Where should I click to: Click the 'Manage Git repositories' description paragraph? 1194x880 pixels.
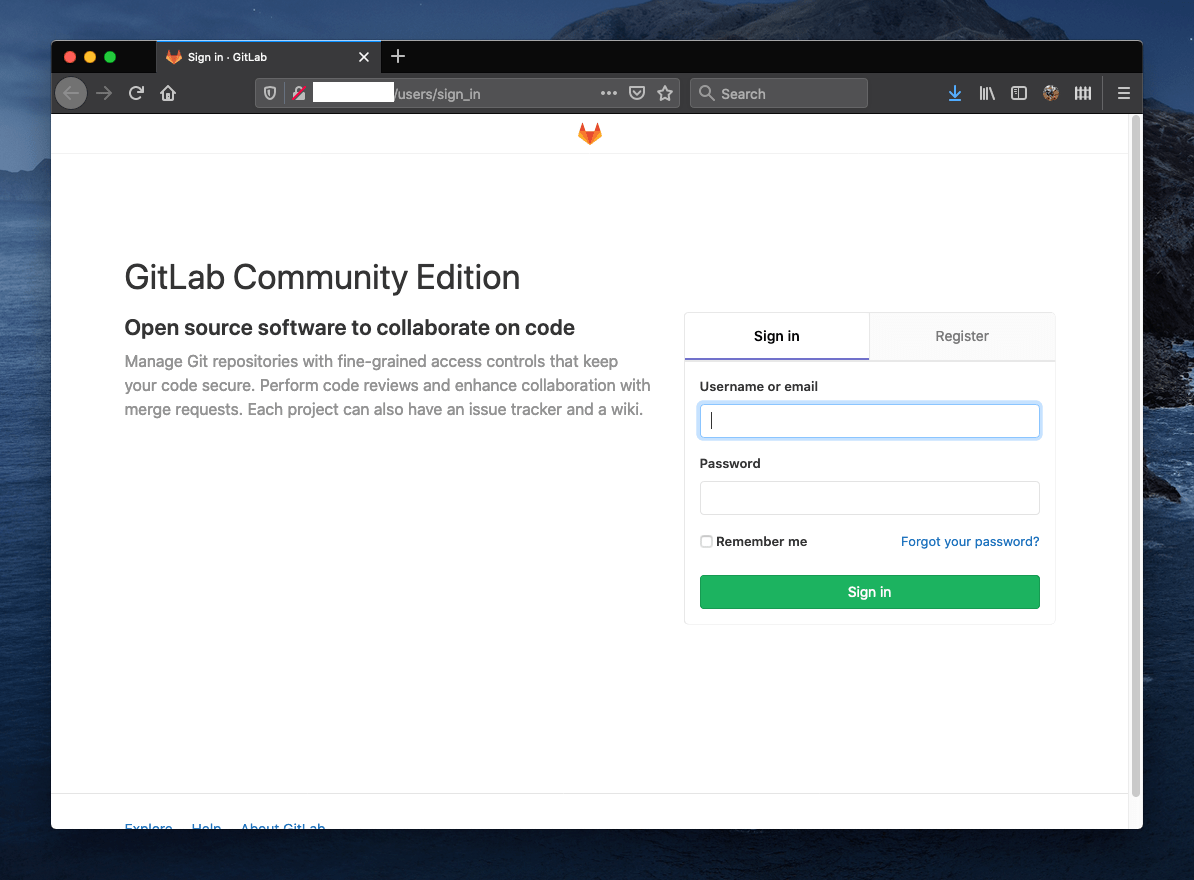(388, 385)
